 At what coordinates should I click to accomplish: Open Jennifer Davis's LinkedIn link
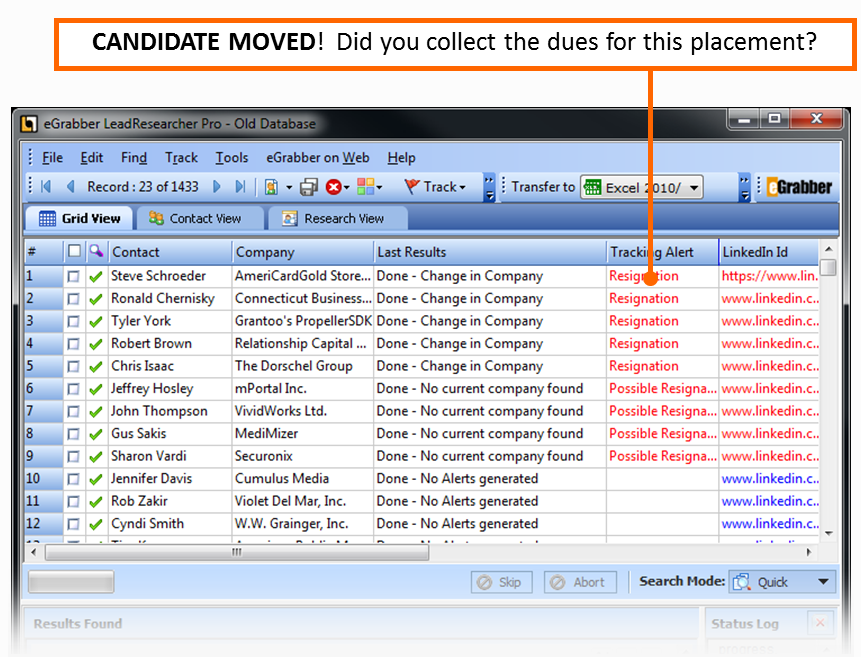pyautogui.click(x=770, y=479)
